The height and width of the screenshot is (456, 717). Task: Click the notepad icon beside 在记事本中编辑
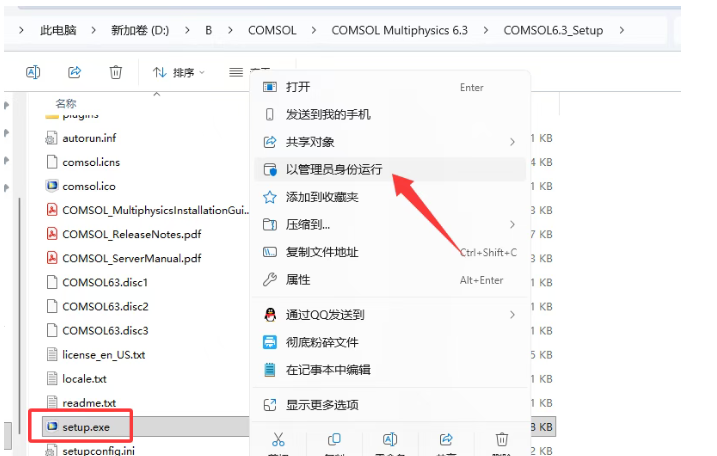coord(270,370)
